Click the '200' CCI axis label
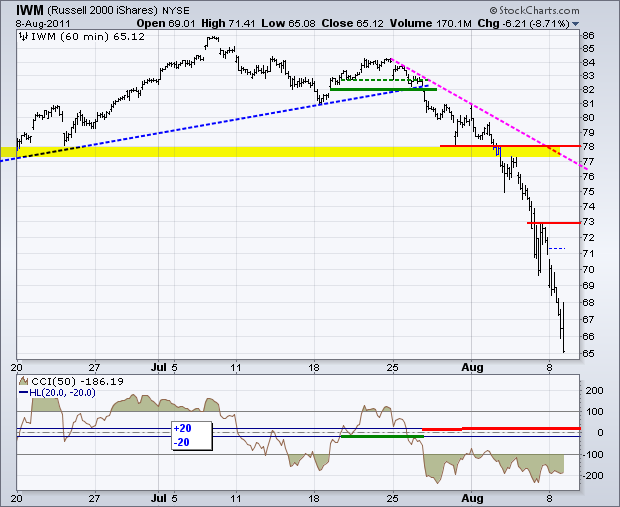This screenshot has width=620, height=507. coord(594,390)
